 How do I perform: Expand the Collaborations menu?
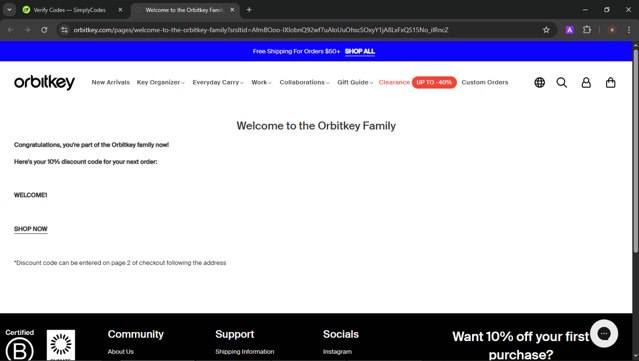click(x=304, y=82)
